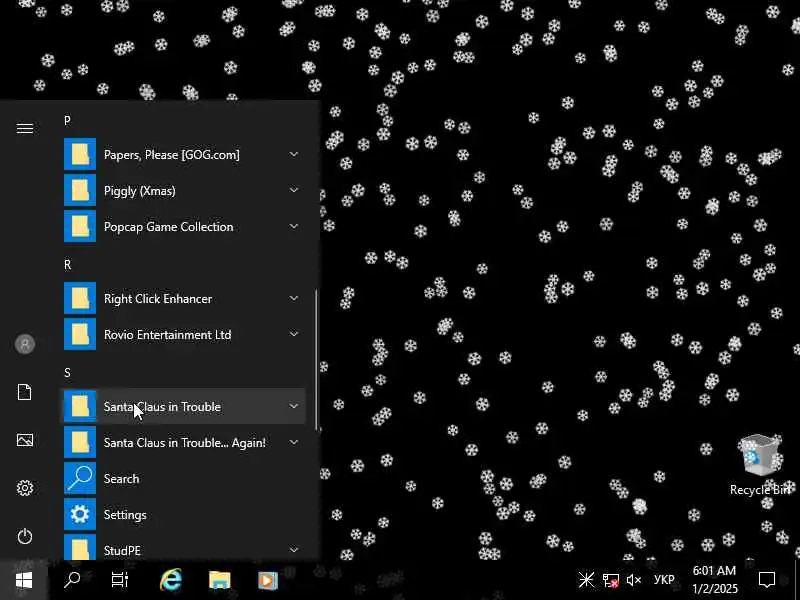Click the Windows Start button

pyautogui.click(x=24, y=580)
